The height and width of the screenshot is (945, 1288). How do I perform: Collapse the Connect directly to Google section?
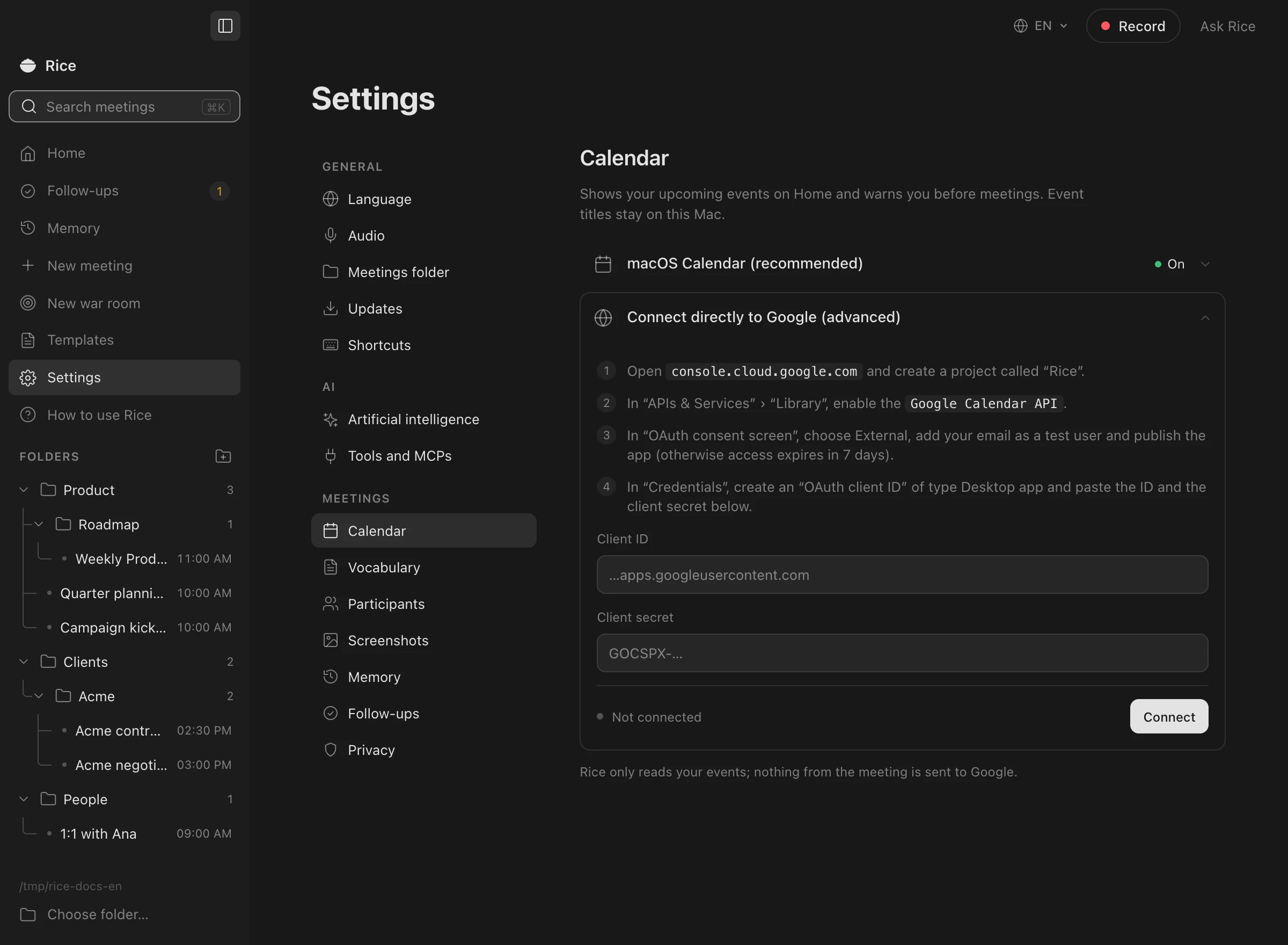[1205, 317]
